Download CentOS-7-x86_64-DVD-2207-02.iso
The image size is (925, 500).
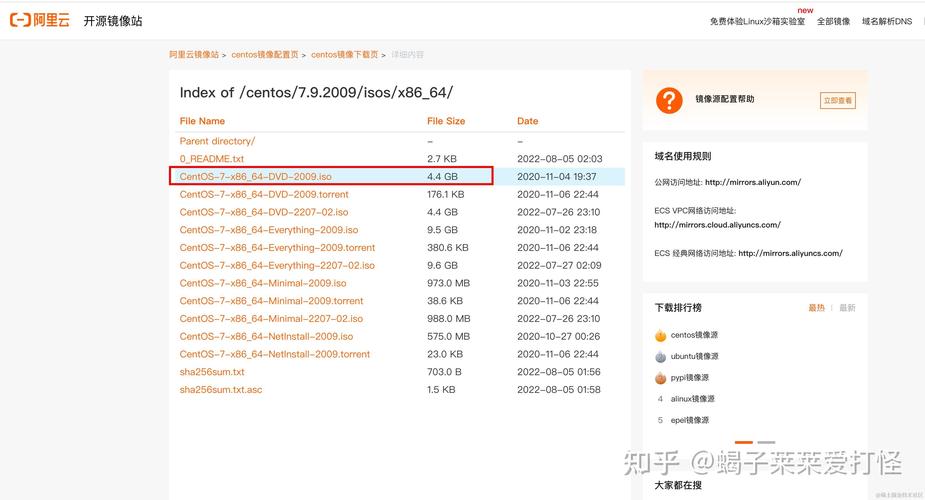[x=264, y=212]
